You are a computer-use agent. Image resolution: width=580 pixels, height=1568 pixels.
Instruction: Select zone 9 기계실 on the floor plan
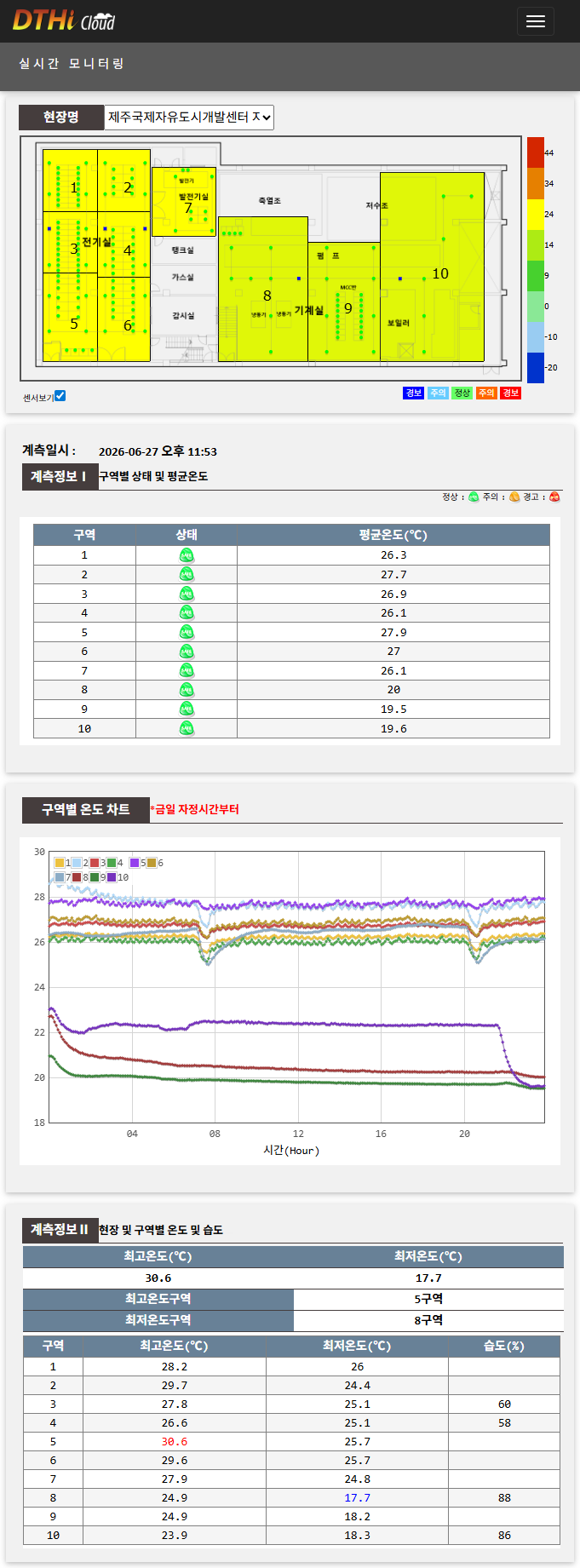344,302
